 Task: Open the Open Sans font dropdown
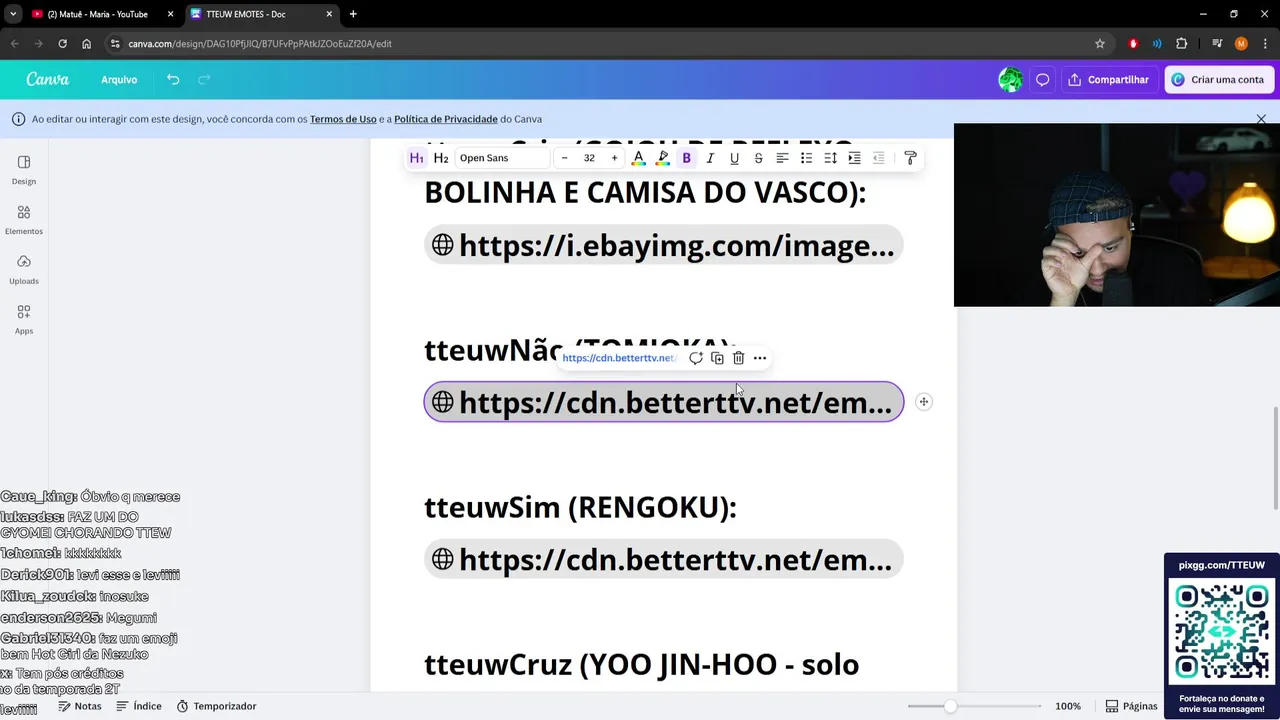(502, 158)
